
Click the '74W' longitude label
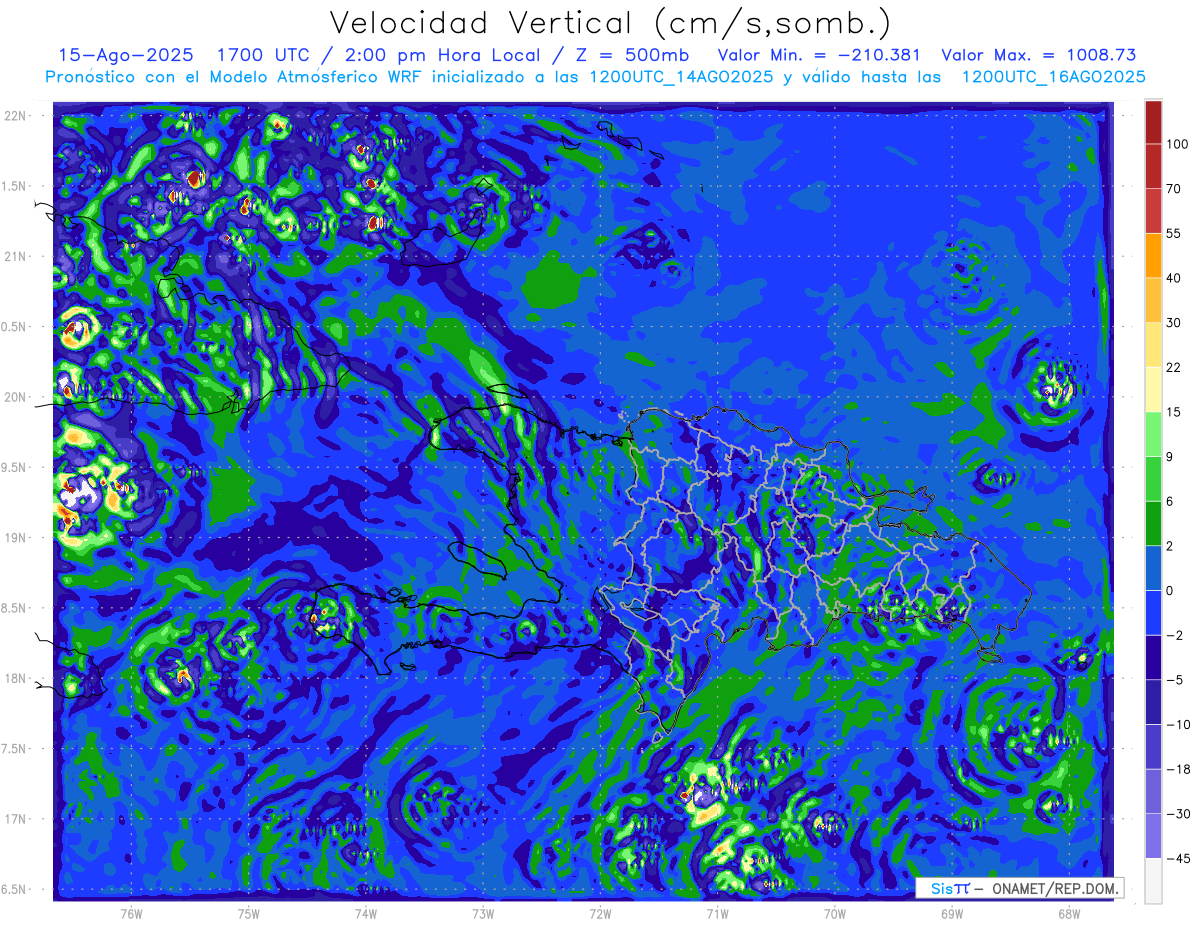coord(365,913)
